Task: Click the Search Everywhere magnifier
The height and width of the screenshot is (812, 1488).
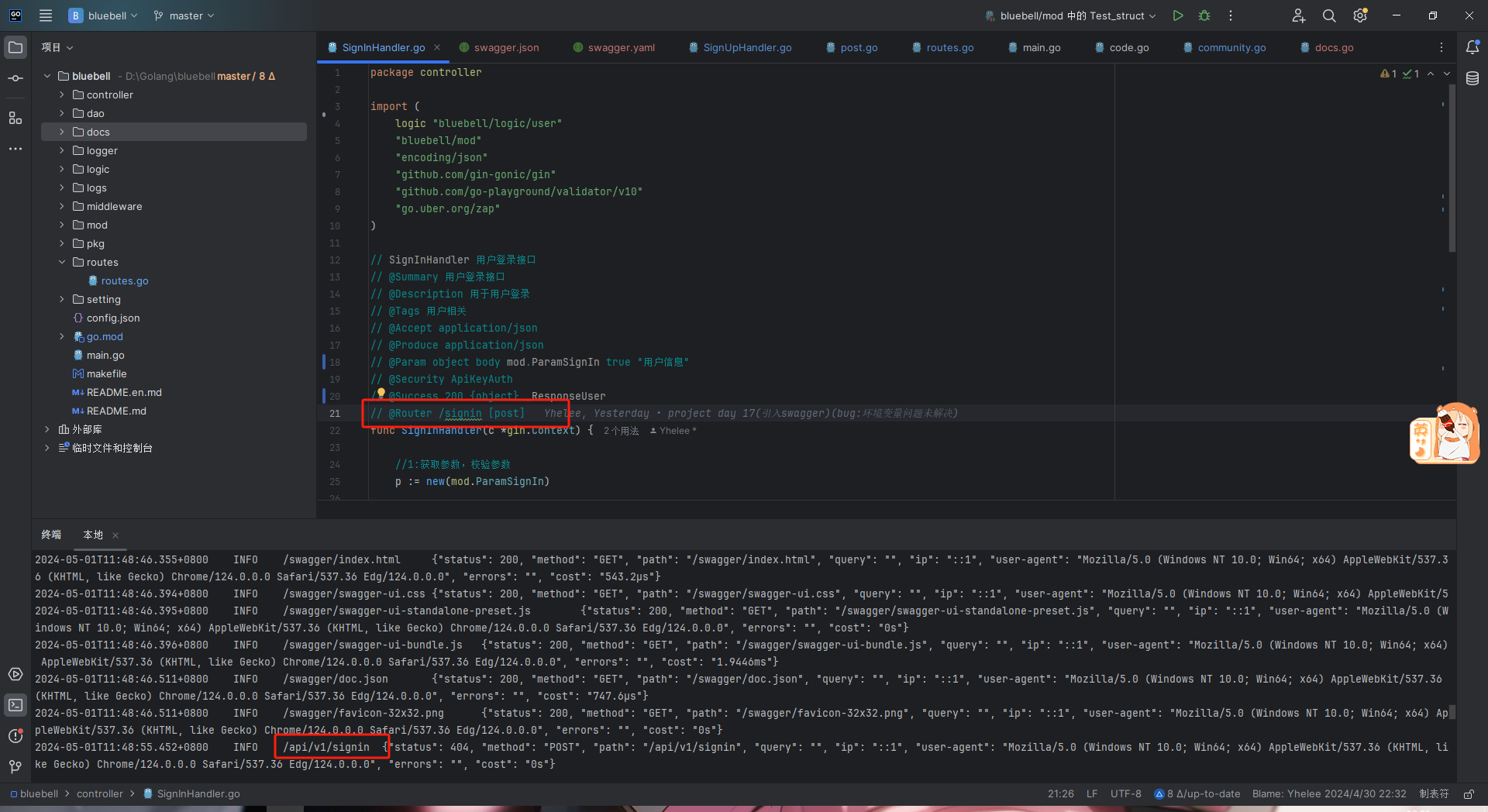Action: point(1329,15)
